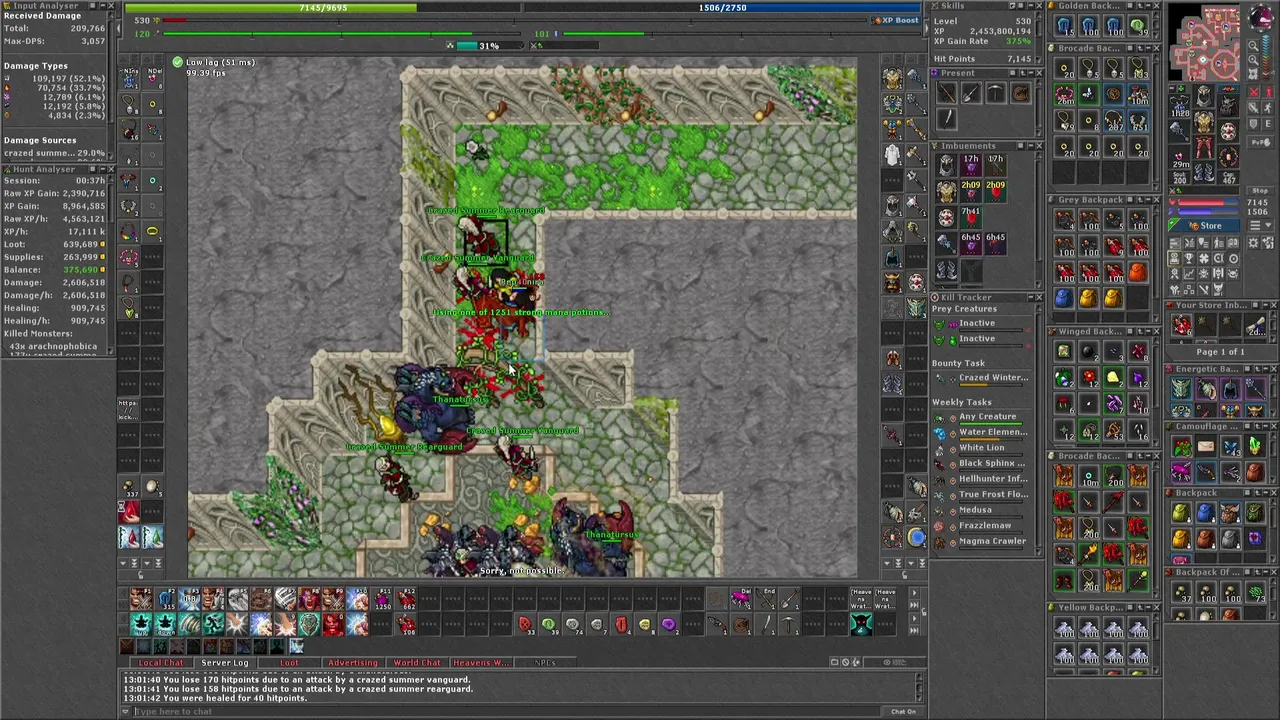The height and width of the screenshot is (720, 1280).
Task: Open the NPCs chat tab
Action: coord(544,662)
